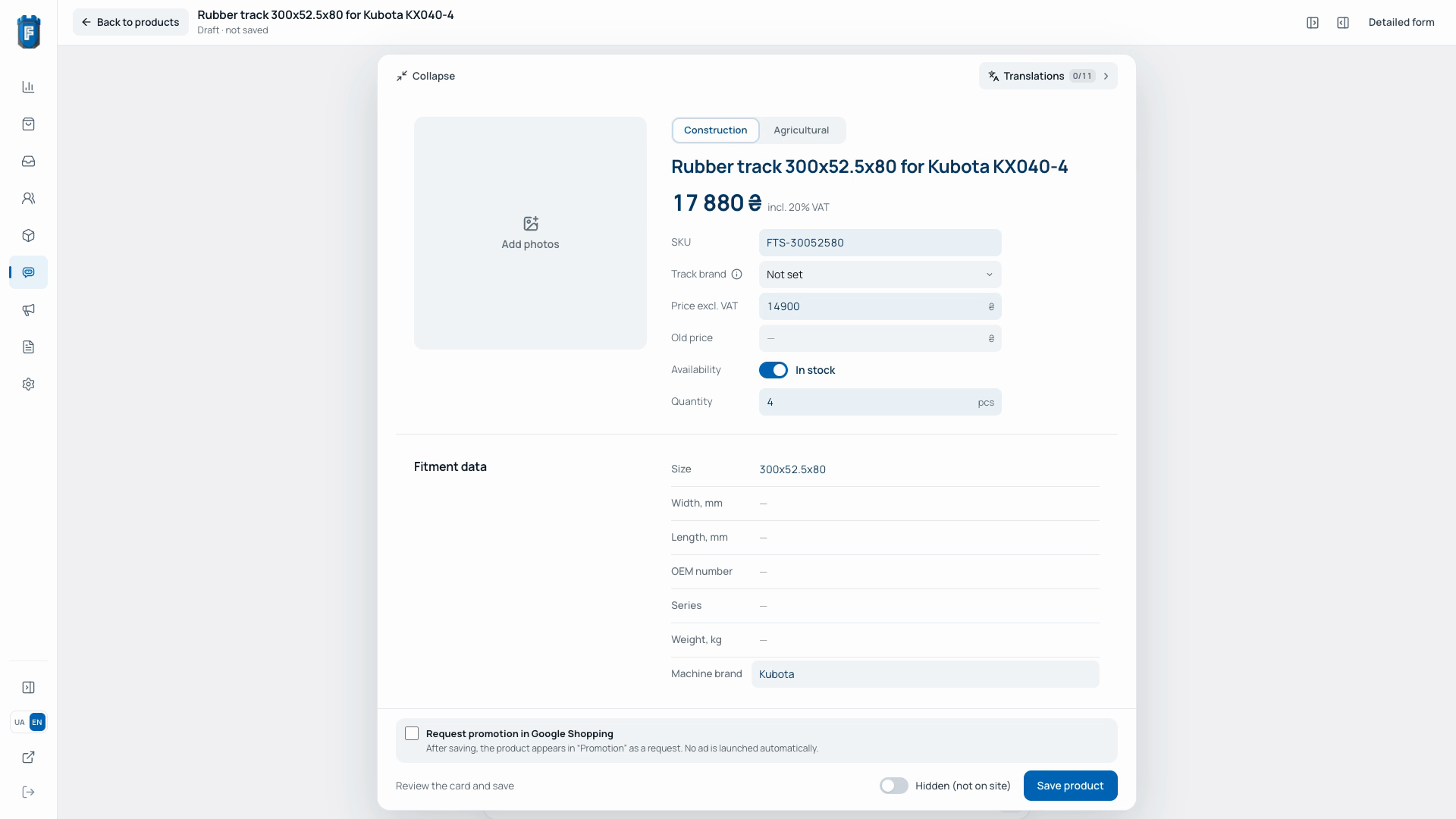Open the settings gear sidebar icon

point(28,384)
